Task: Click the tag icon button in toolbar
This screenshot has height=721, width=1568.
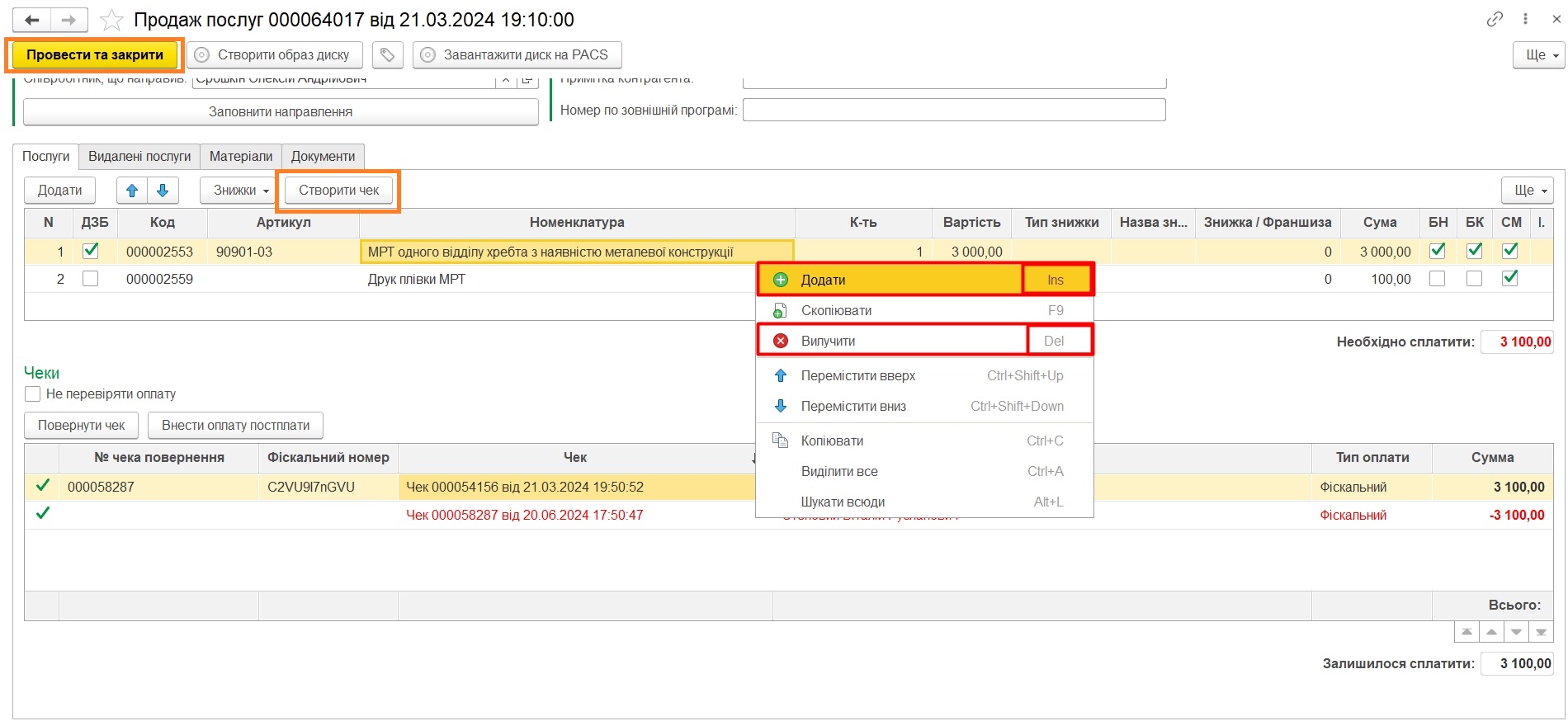Action: point(387,55)
